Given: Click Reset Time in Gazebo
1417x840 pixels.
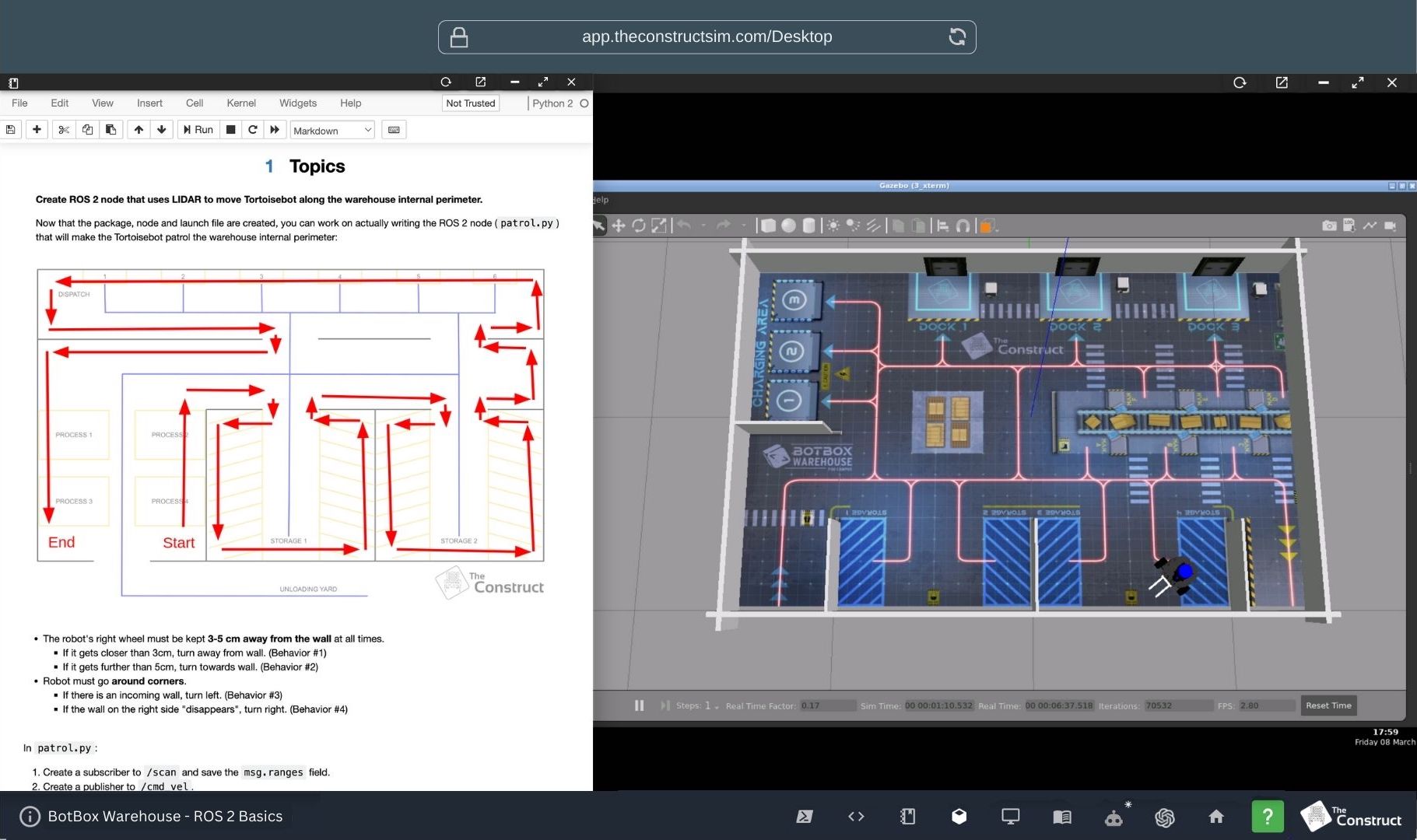Looking at the screenshot, I should (1328, 705).
